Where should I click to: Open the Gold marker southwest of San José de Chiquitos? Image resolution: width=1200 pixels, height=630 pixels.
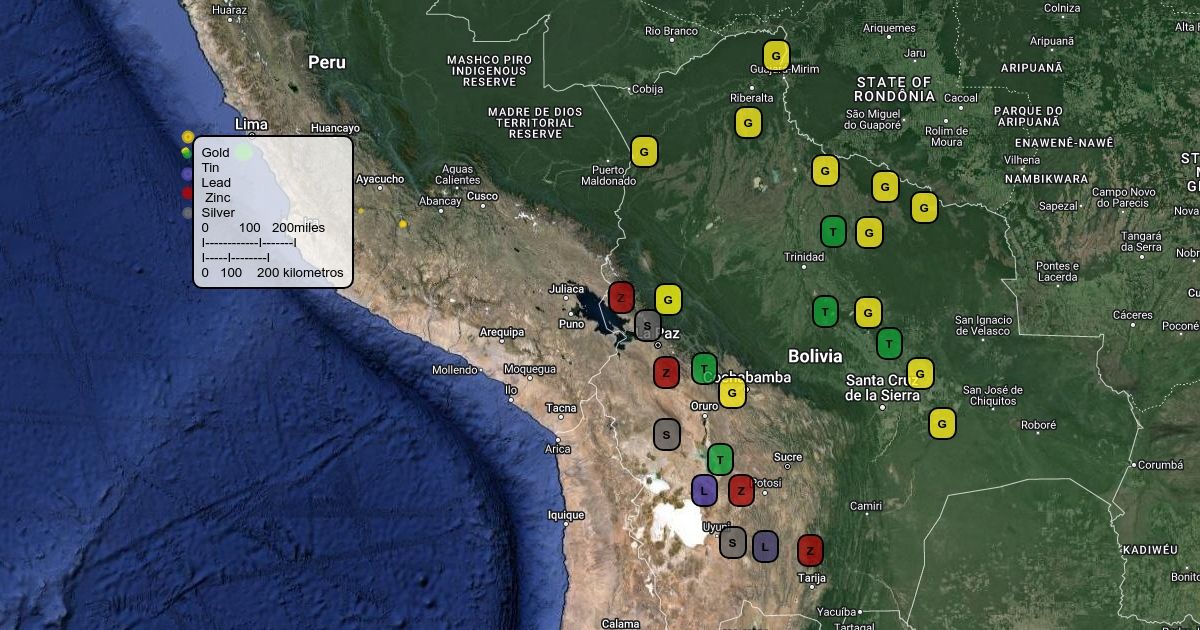(942, 423)
